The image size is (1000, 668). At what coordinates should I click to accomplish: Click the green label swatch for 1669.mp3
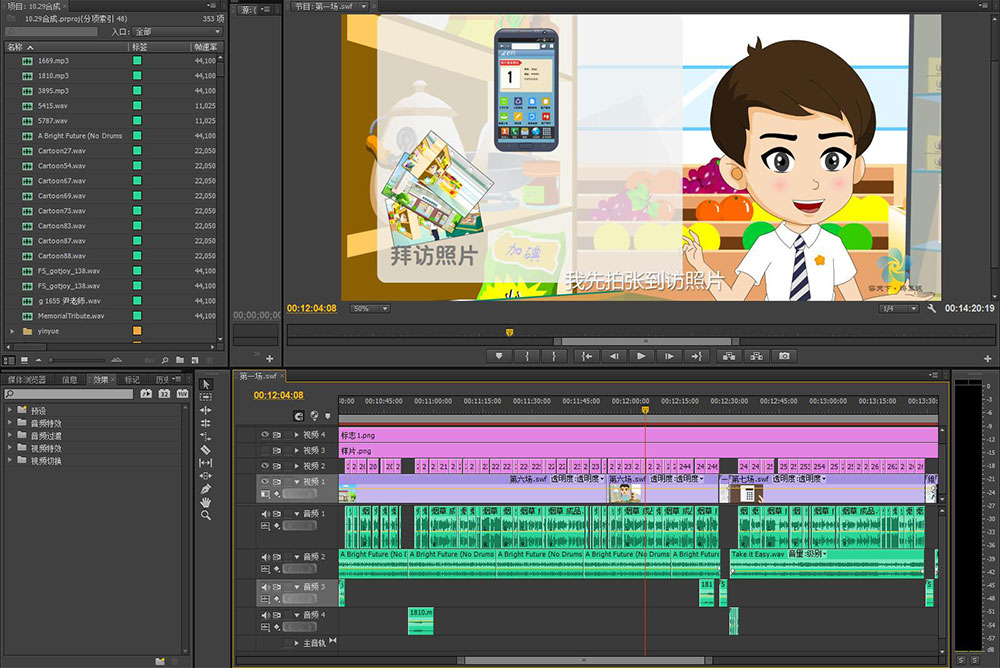click(137, 61)
